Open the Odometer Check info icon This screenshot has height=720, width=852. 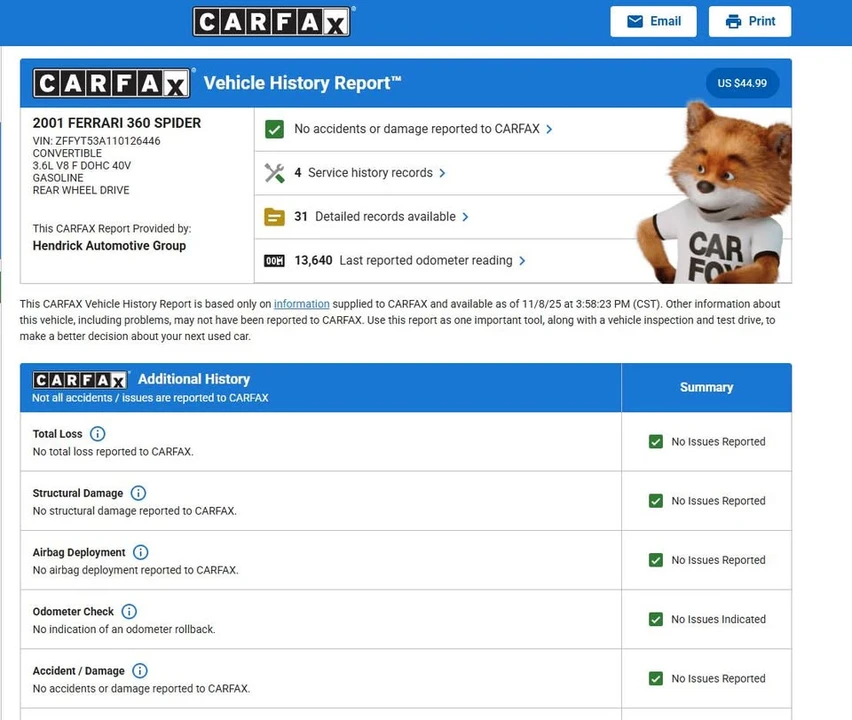(x=129, y=611)
